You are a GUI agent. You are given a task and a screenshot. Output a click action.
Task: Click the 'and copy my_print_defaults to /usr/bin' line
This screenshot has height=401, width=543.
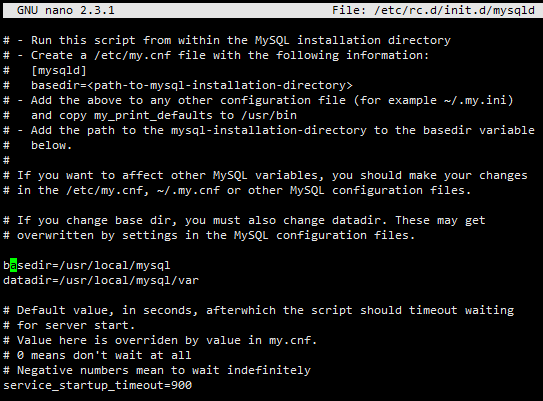tap(150, 115)
